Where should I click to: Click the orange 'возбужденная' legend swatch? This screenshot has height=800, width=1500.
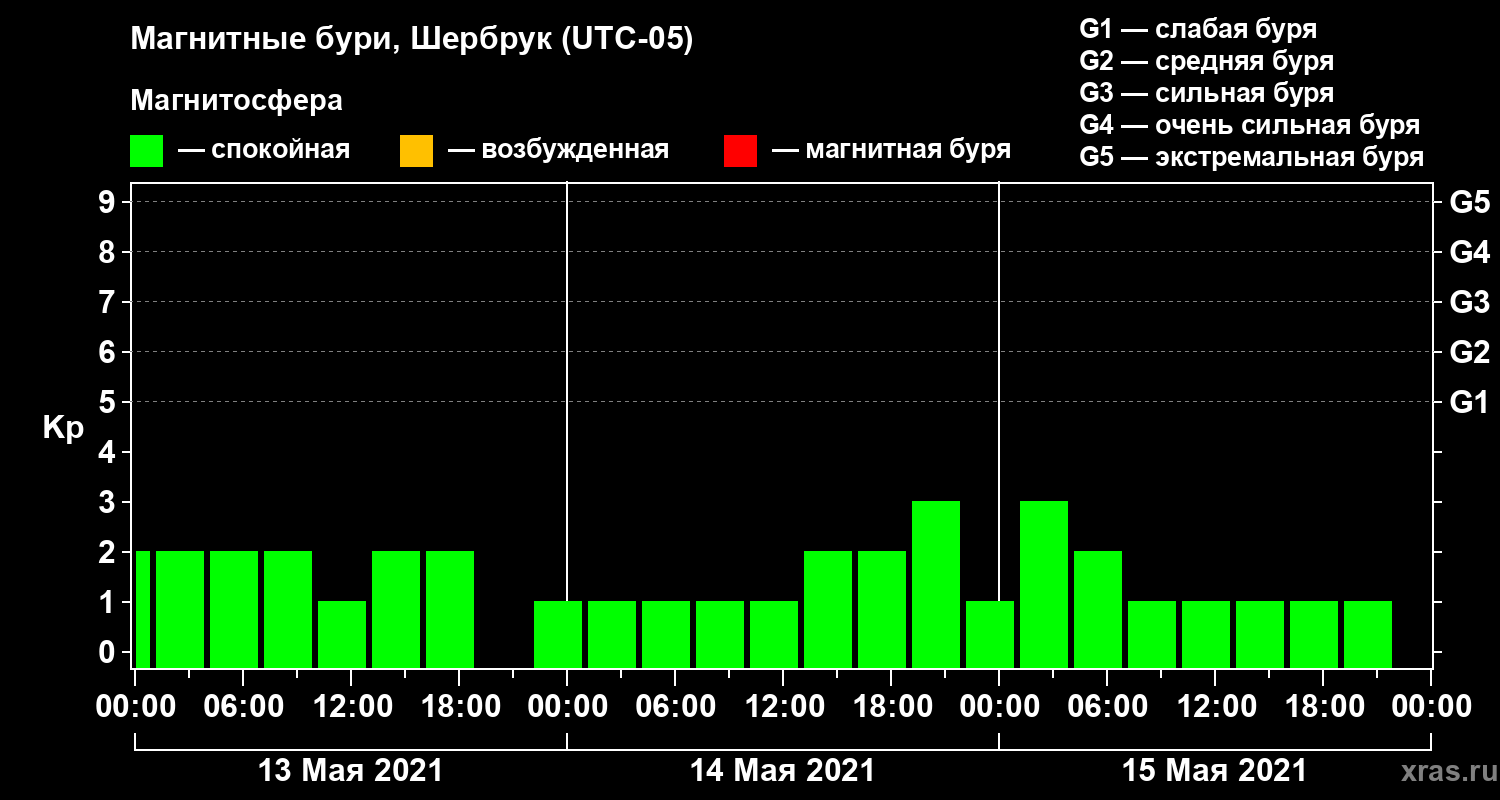pyautogui.click(x=416, y=151)
